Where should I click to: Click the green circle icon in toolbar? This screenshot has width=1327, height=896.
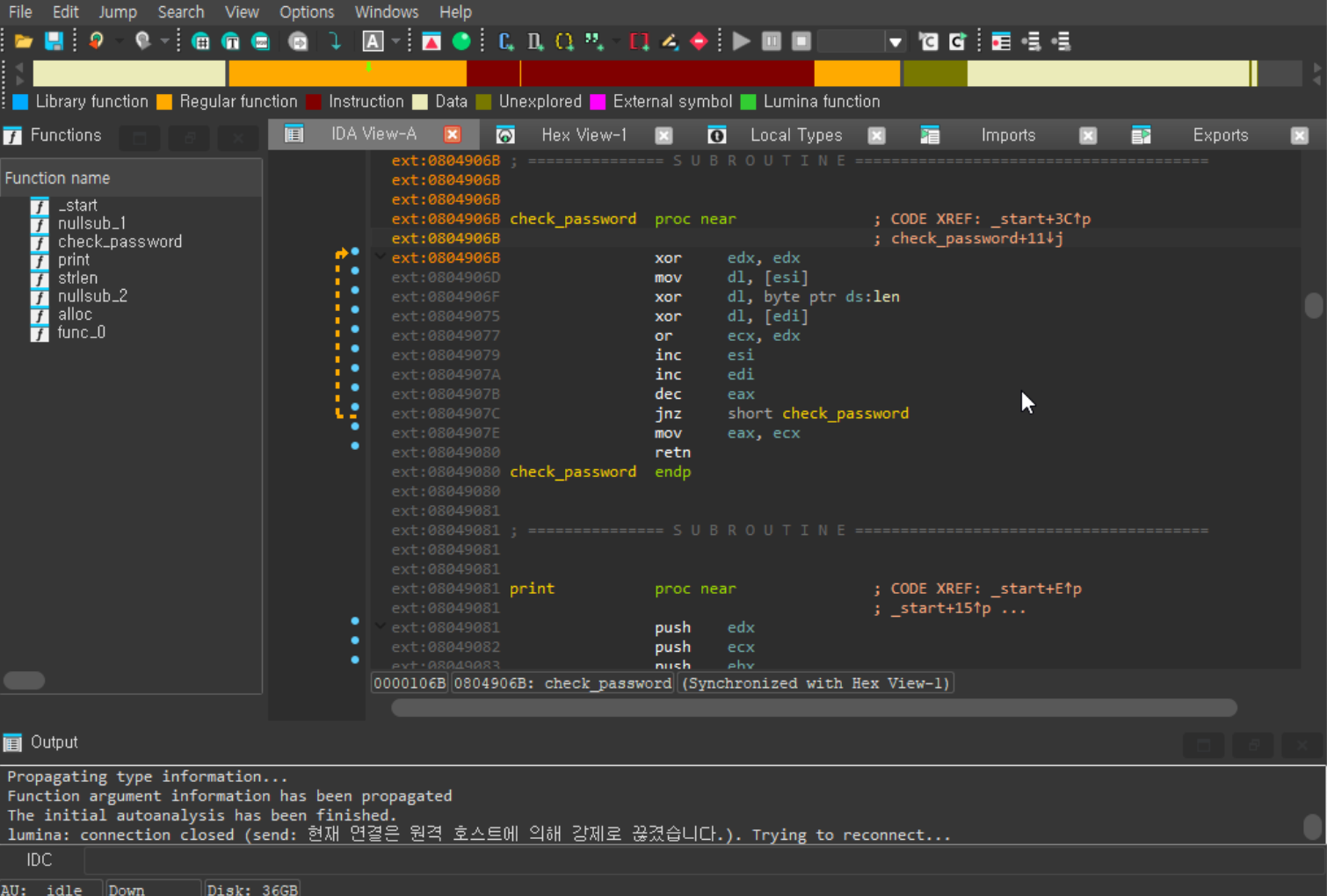coord(460,41)
